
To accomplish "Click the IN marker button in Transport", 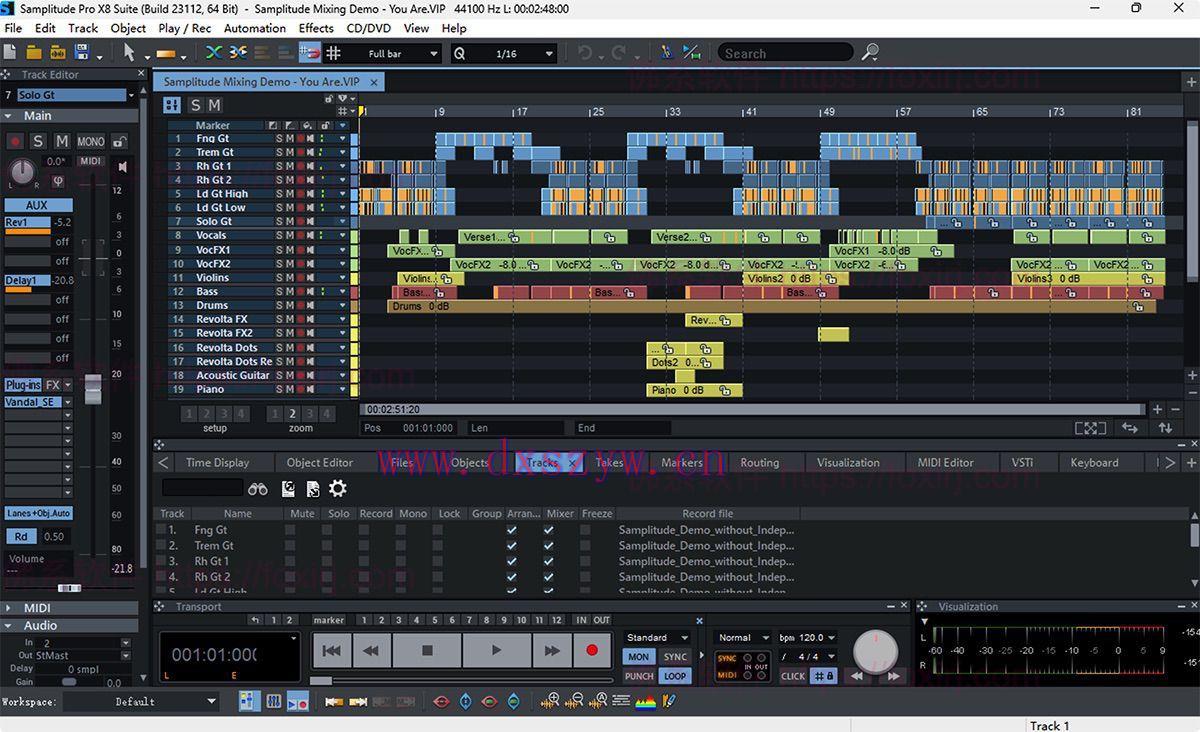I will pyautogui.click(x=581, y=620).
